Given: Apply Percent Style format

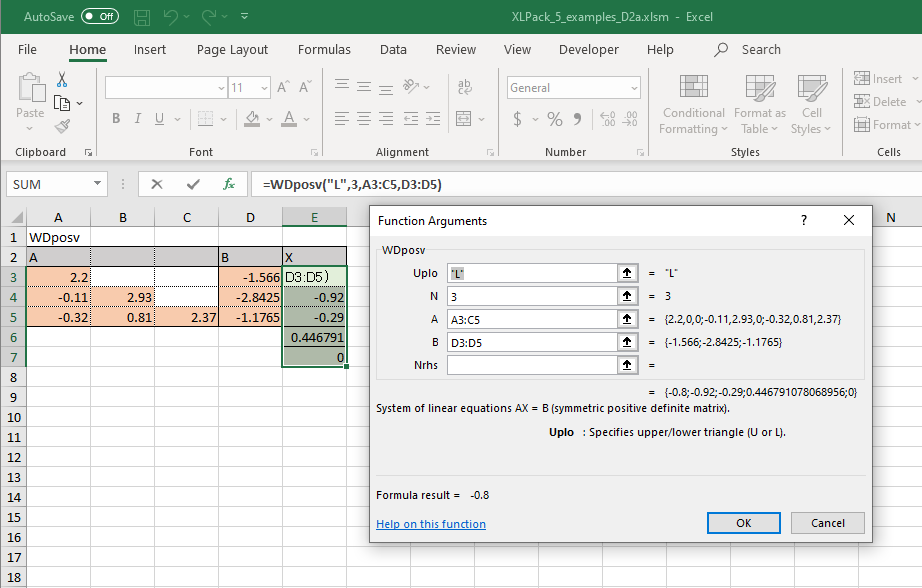Looking at the screenshot, I should coord(554,119).
